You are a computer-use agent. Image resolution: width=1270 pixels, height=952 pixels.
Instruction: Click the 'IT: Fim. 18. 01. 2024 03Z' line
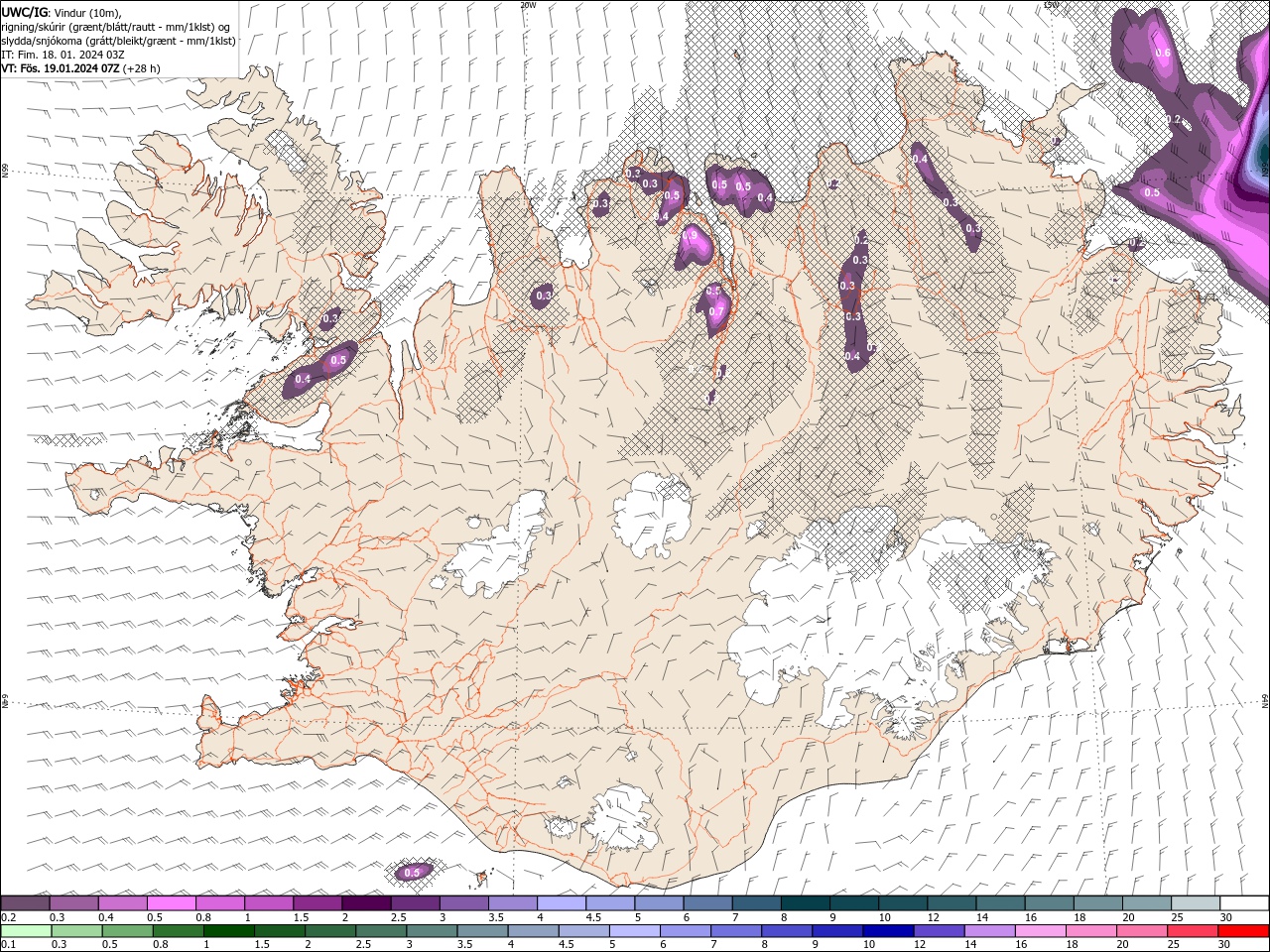(63, 55)
